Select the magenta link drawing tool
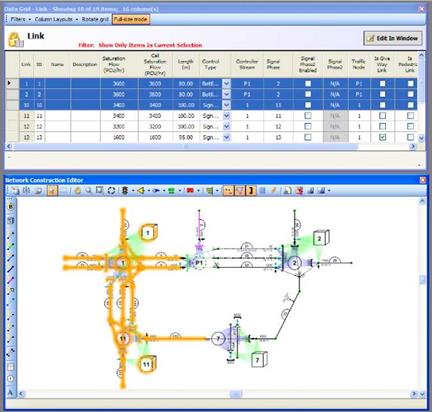 (11, 280)
